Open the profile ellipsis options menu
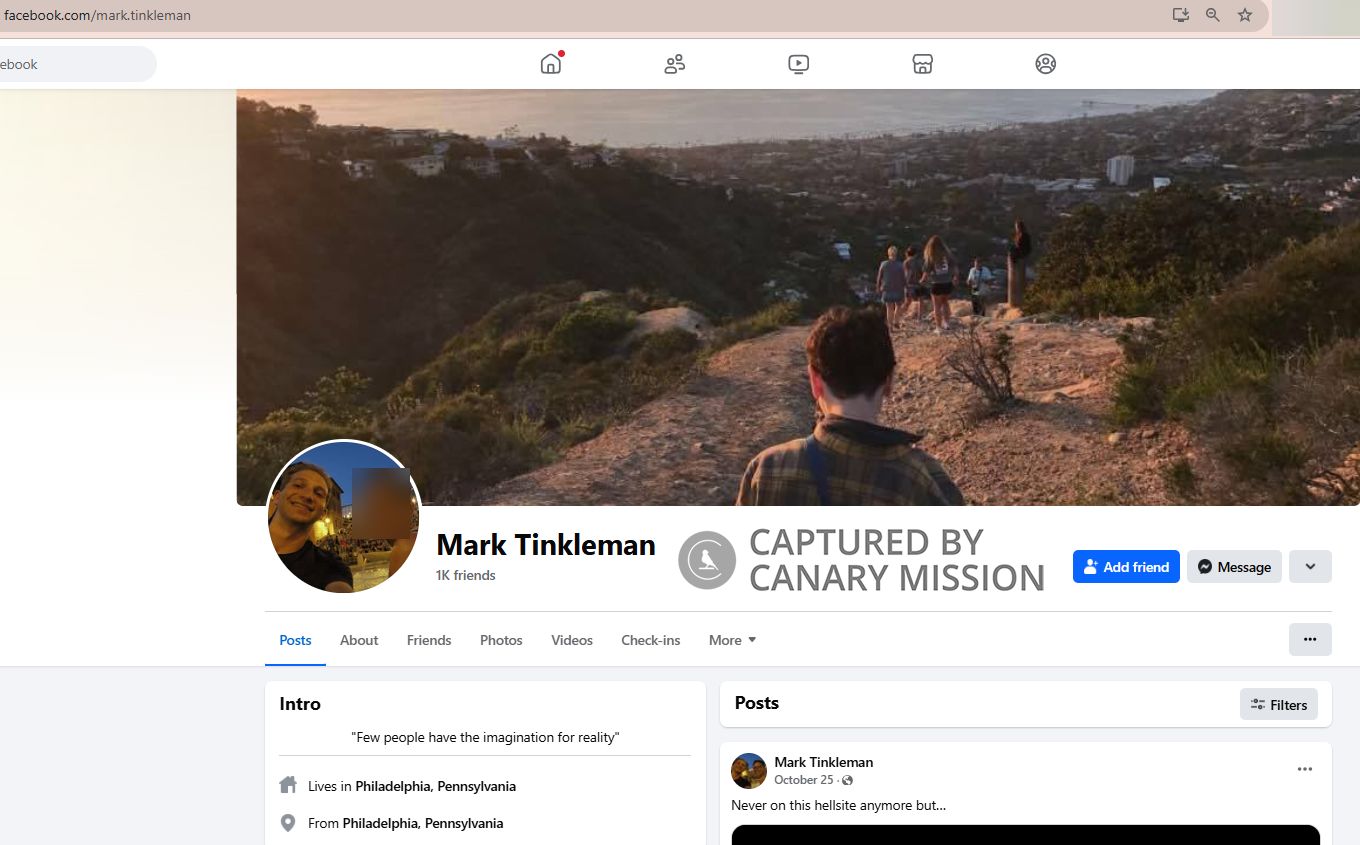Viewport: 1360px width, 845px height. click(x=1310, y=639)
